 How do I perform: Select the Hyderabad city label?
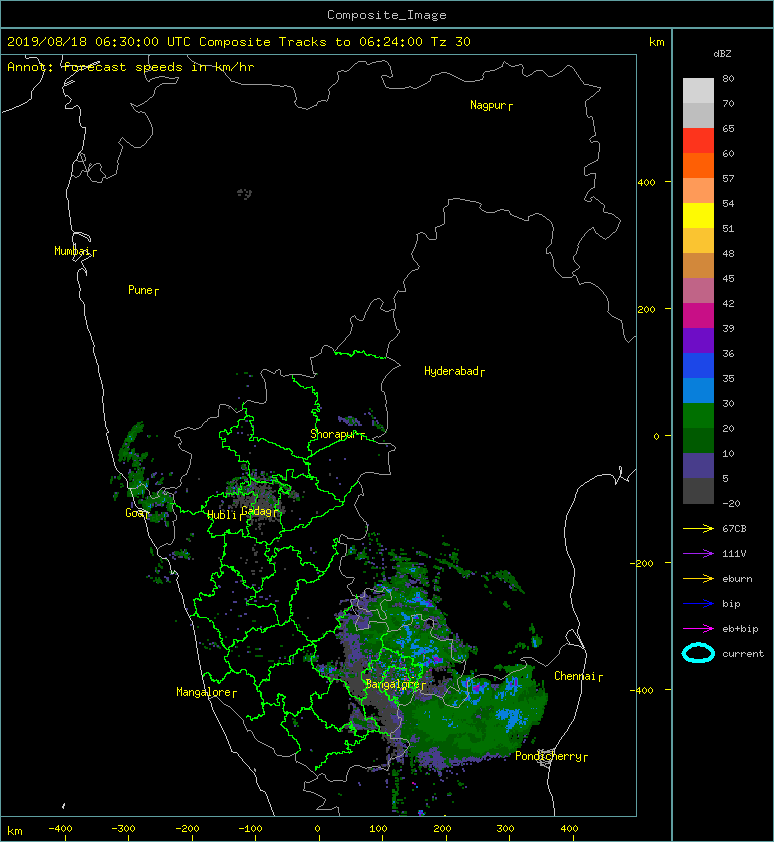point(451,371)
